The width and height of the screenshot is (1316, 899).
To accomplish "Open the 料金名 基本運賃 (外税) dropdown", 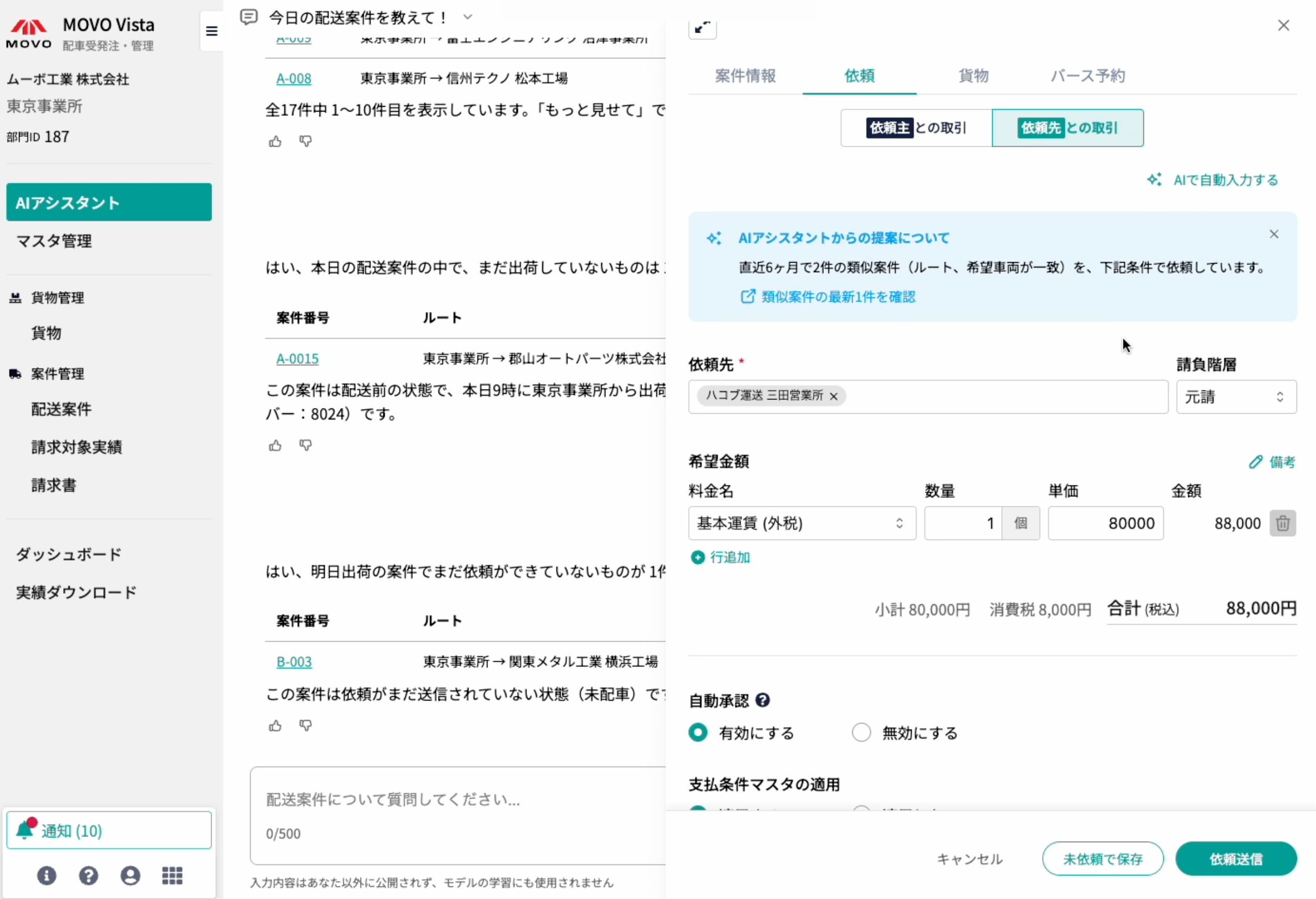I will [x=801, y=523].
